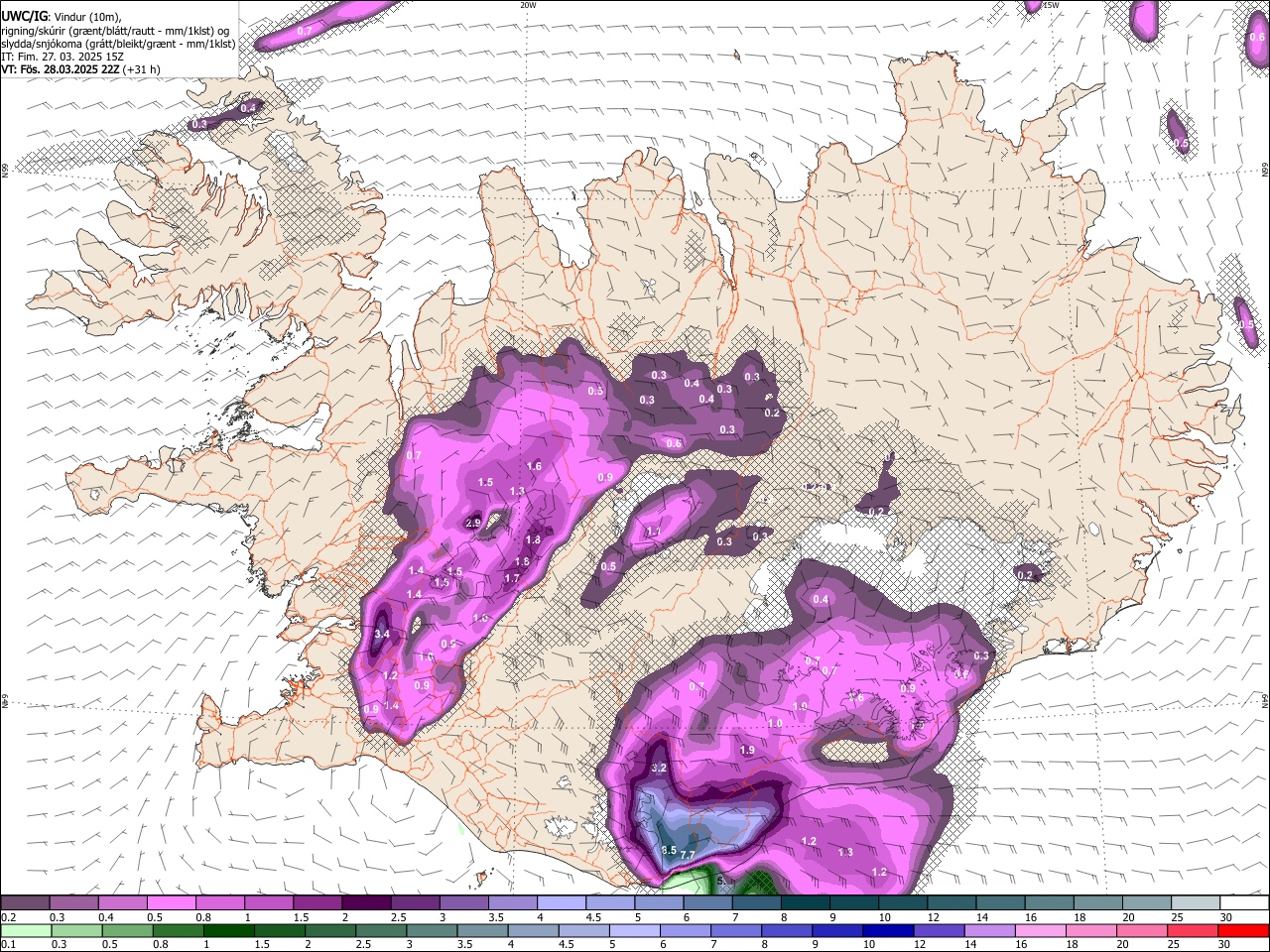Screen dimensions: 1270x952
Task: Pick upper legend swatch between 10 and 12
Action: click(902, 902)
